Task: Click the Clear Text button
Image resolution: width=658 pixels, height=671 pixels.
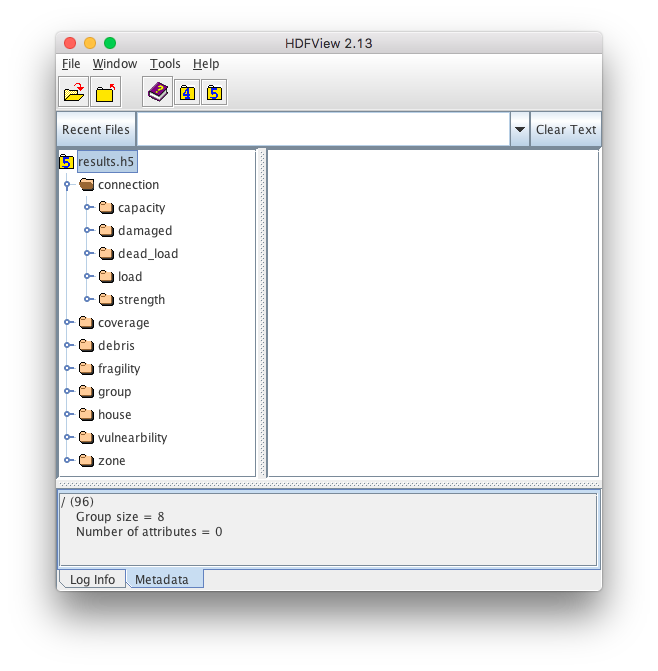Action: (566, 129)
